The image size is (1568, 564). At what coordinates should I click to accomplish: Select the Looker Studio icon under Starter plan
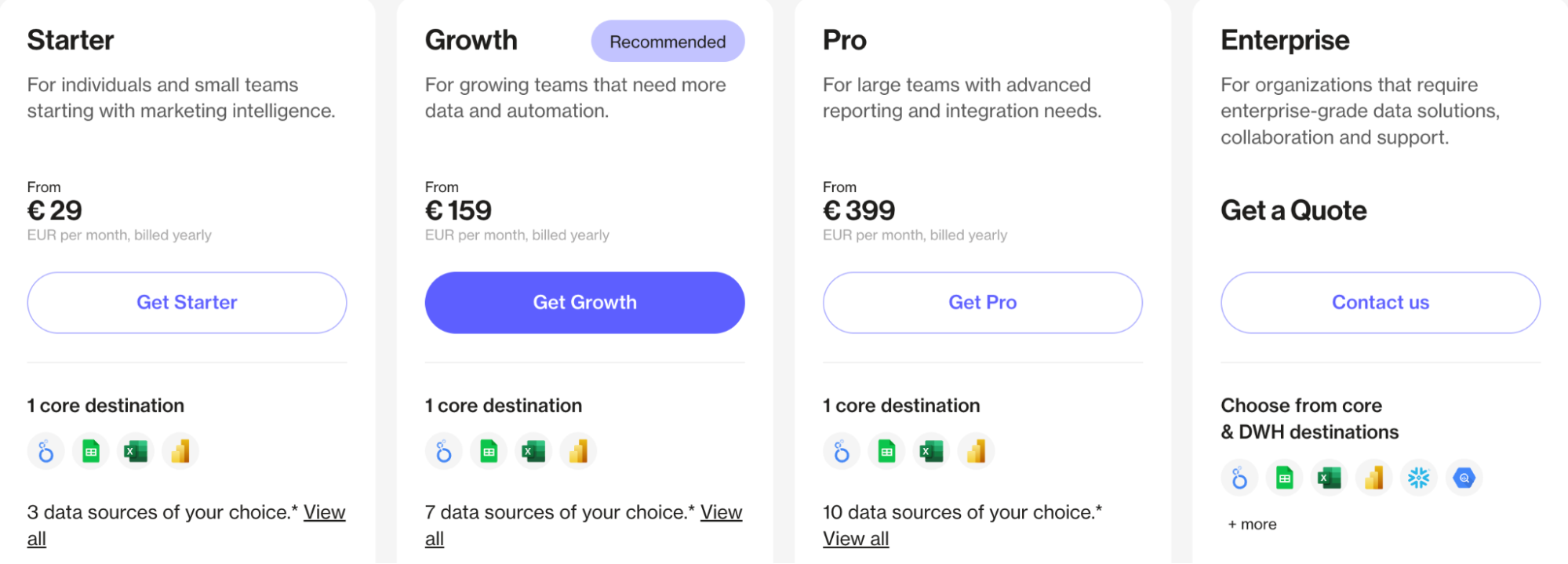click(45, 451)
